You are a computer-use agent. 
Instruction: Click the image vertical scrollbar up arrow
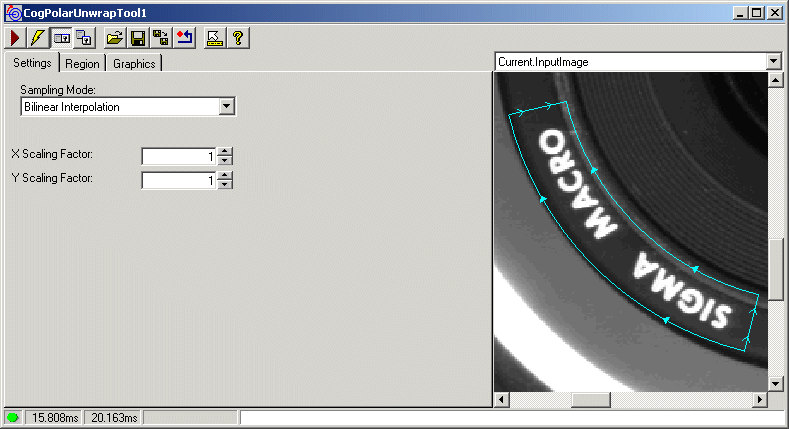click(x=775, y=80)
